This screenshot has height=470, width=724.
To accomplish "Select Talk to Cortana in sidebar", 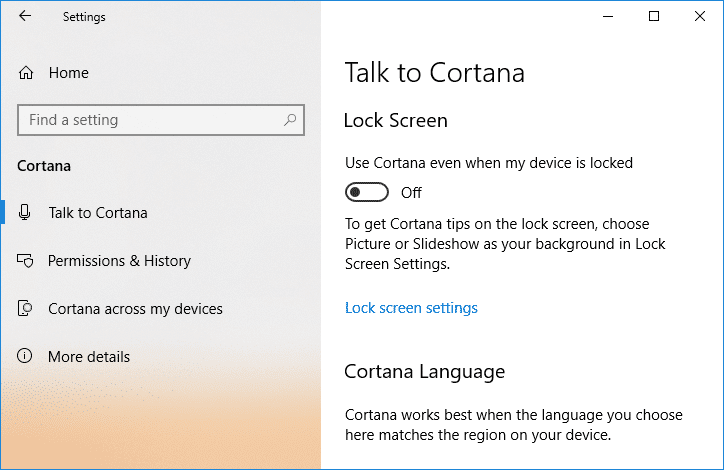I will [x=98, y=213].
